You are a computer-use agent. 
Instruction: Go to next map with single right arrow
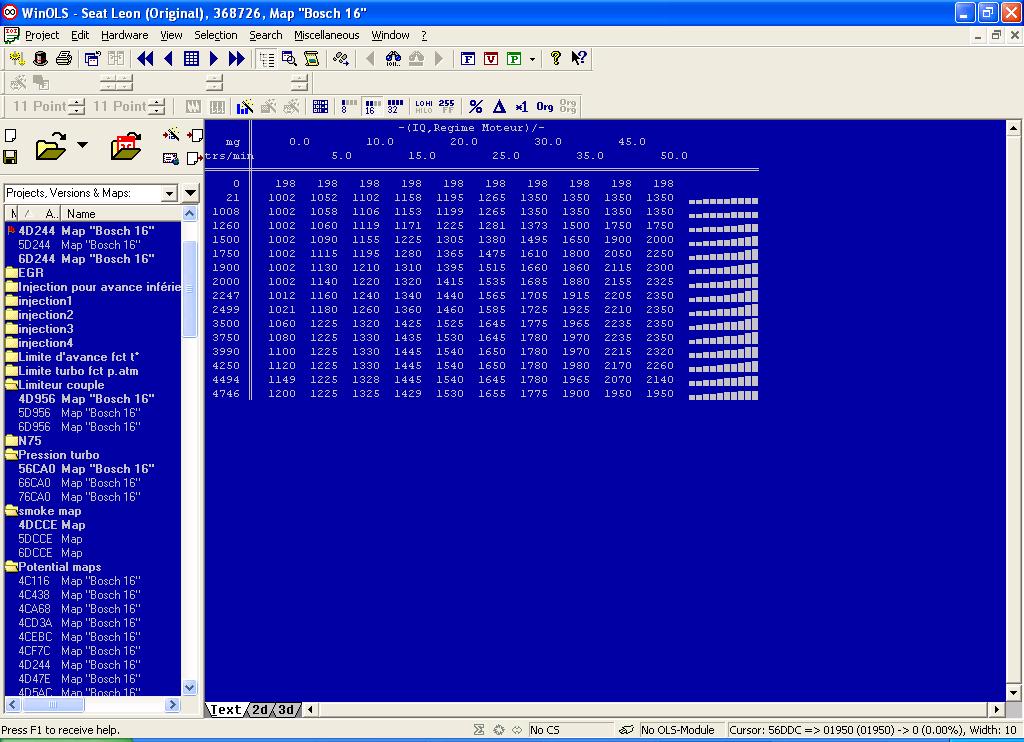tap(214, 59)
